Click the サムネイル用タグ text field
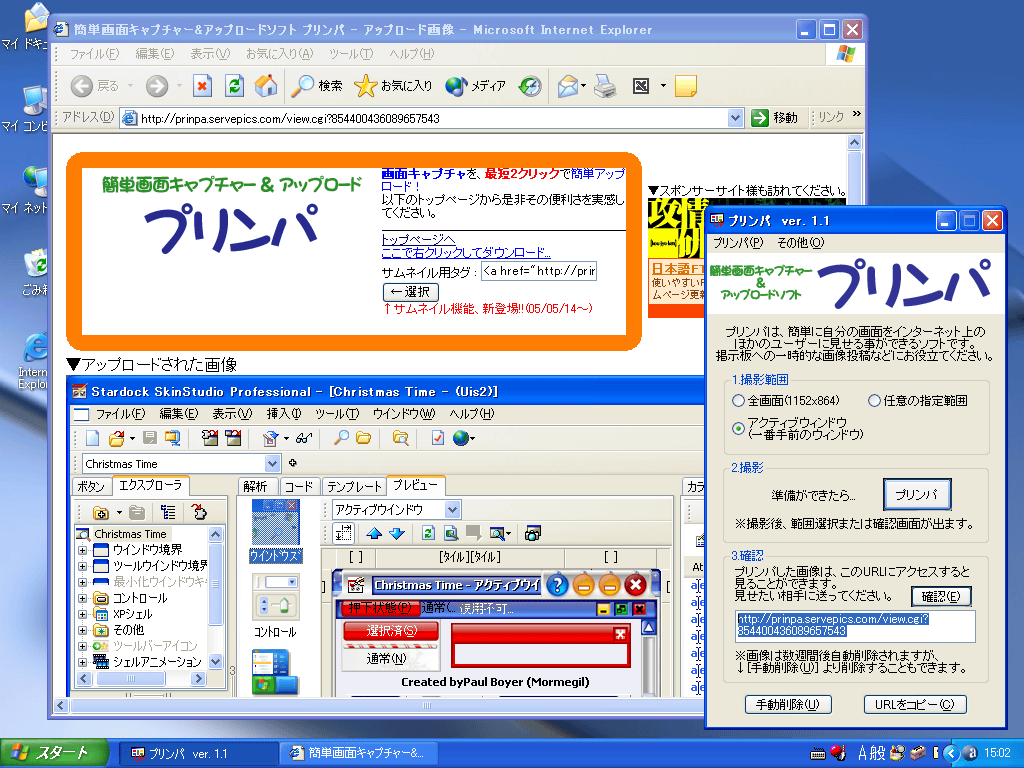The image size is (1024, 768). [x=539, y=271]
